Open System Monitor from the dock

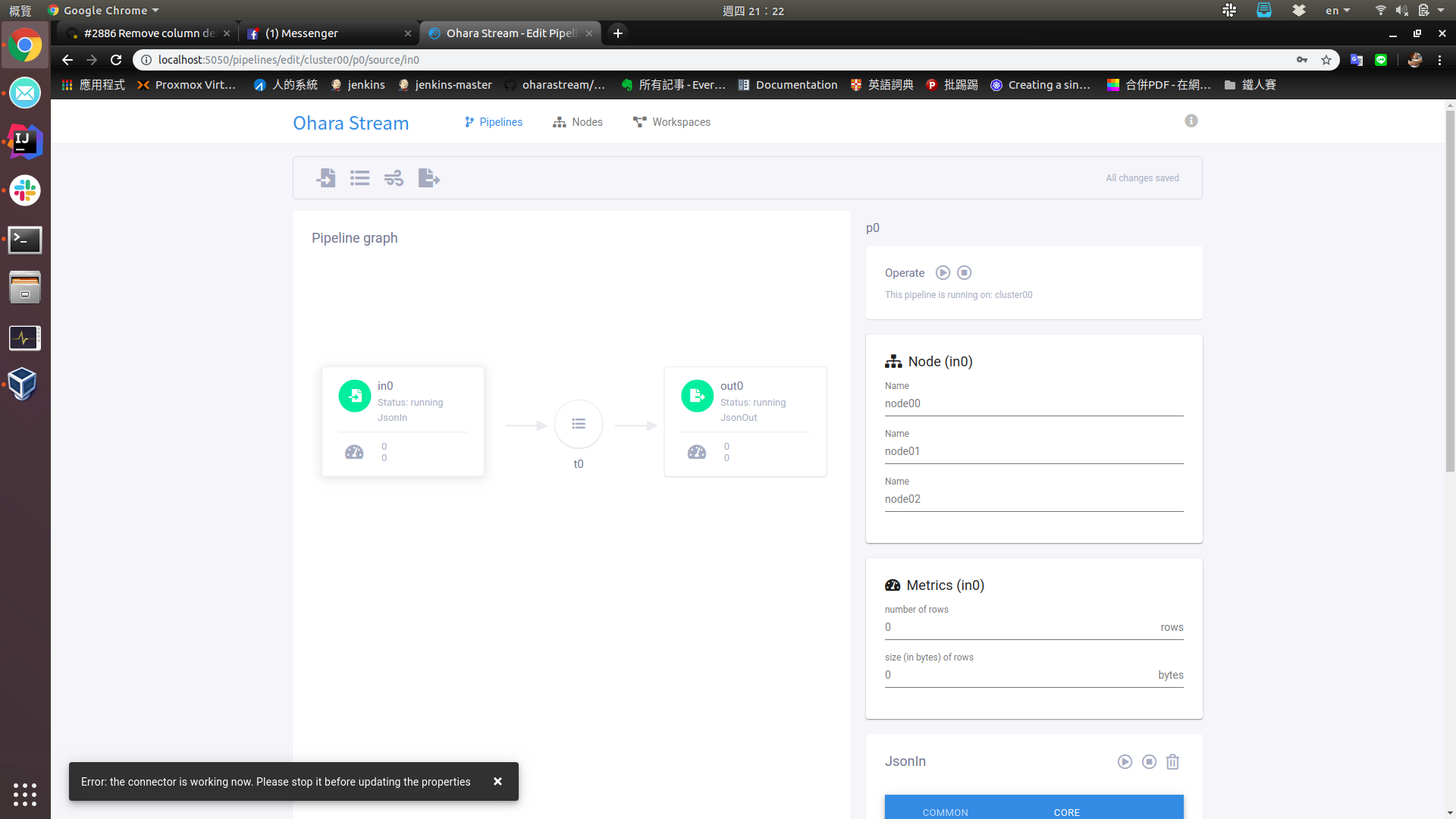(25, 338)
